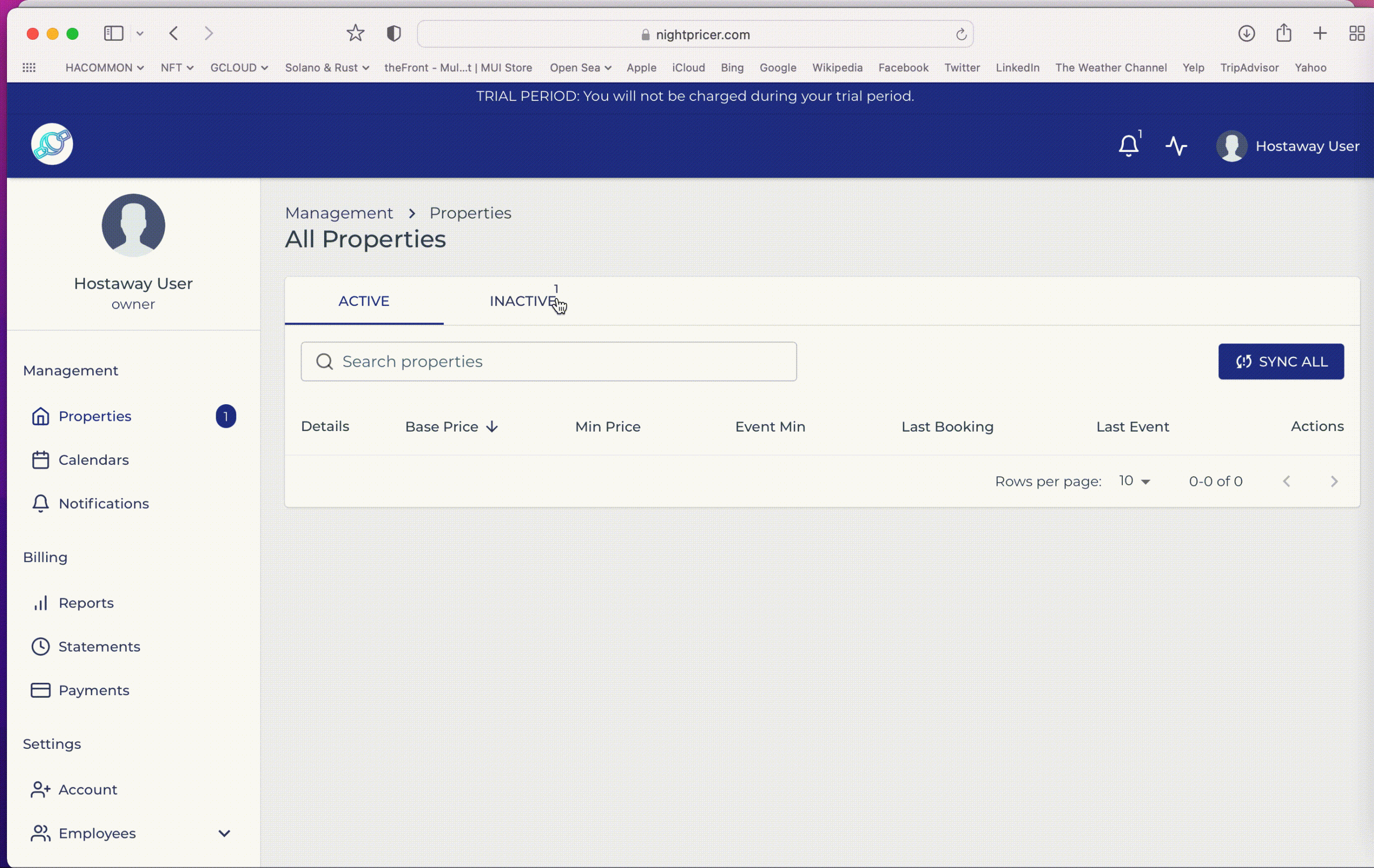
Task: Click the activity pulse icon
Action: 1176,146
